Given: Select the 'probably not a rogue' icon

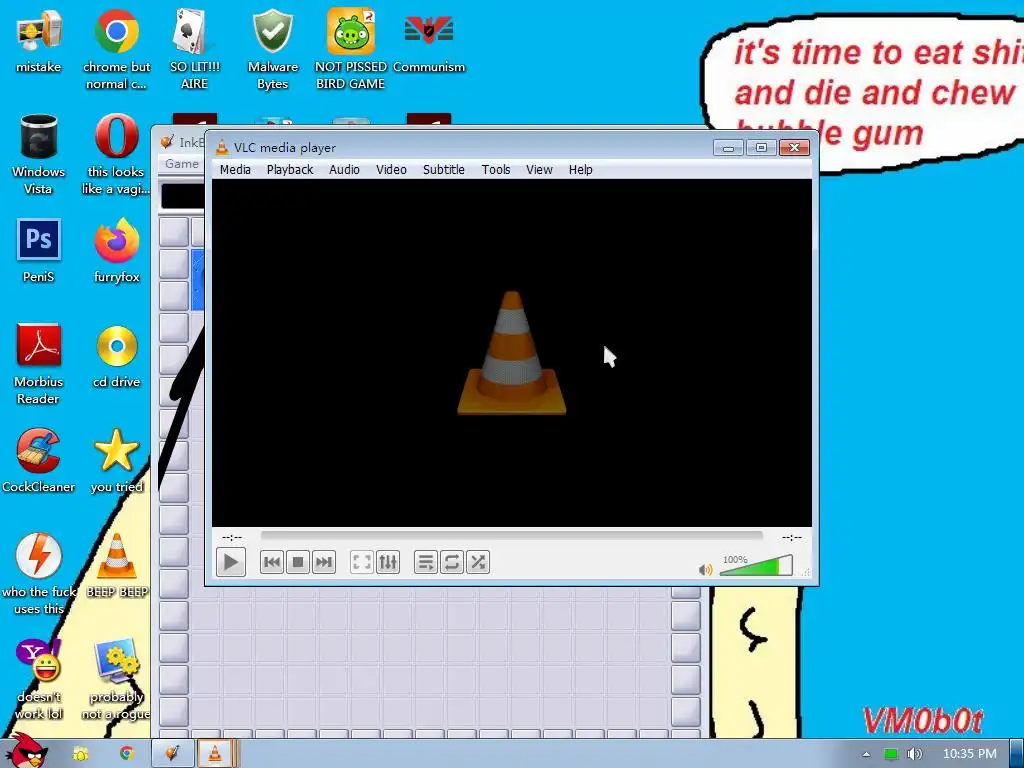Looking at the screenshot, I should (116, 679).
